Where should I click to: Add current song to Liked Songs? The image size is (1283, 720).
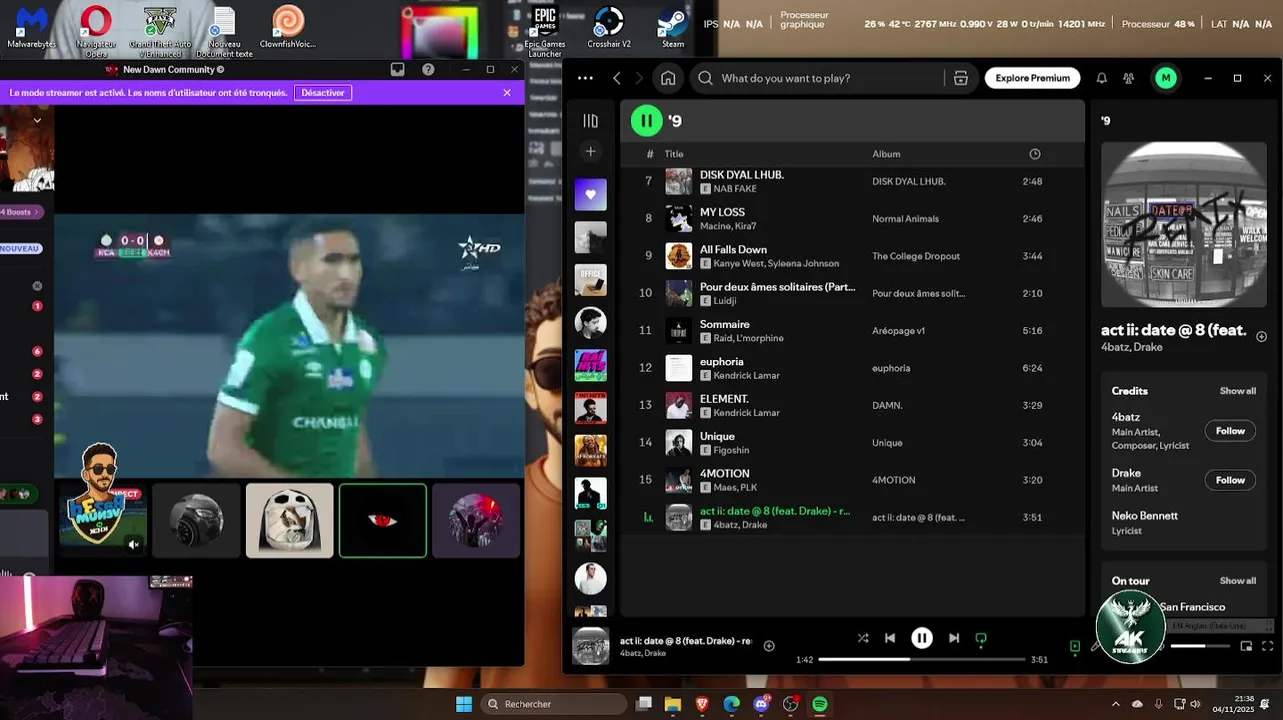[x=769, y=646]
